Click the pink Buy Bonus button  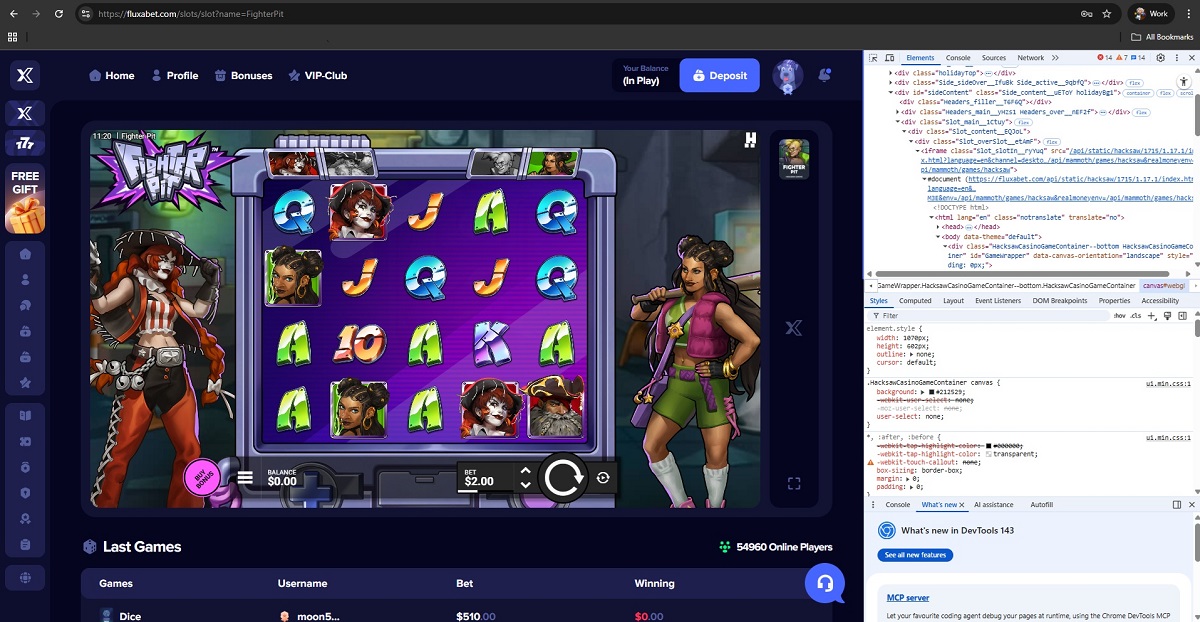click(x=202, y=478)
